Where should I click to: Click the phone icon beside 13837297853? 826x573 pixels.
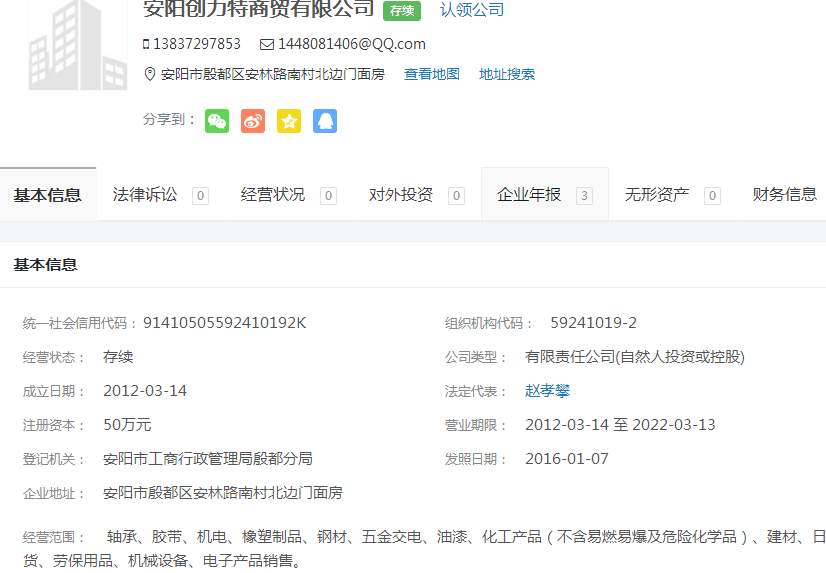[146, 44]
